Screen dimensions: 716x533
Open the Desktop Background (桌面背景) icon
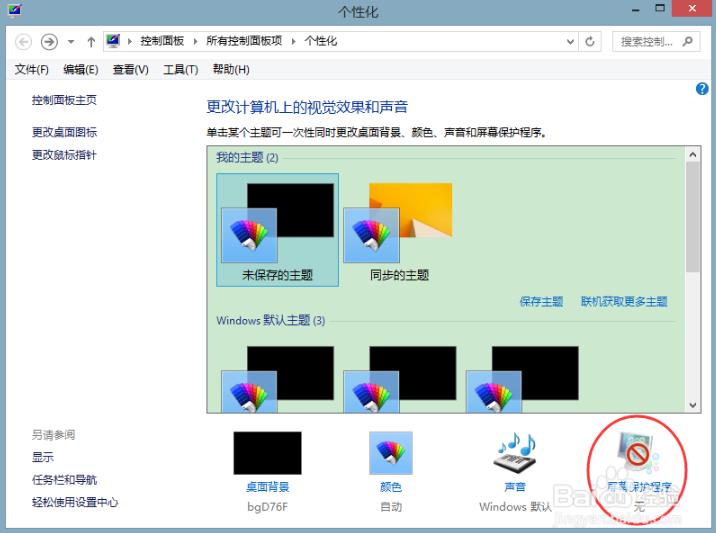[x=267, y=453]
